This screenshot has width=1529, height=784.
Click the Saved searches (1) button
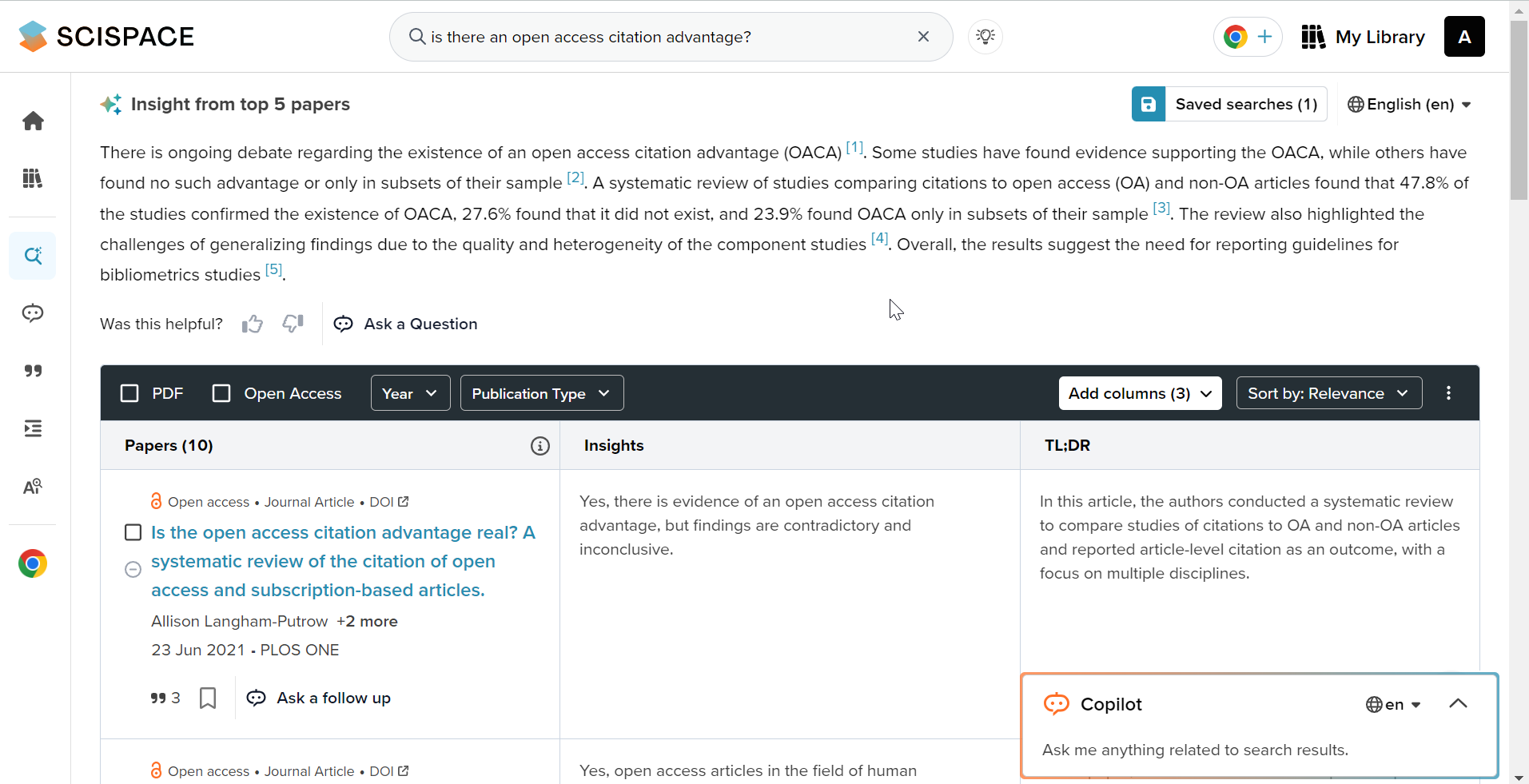(x=1229, y=104)
